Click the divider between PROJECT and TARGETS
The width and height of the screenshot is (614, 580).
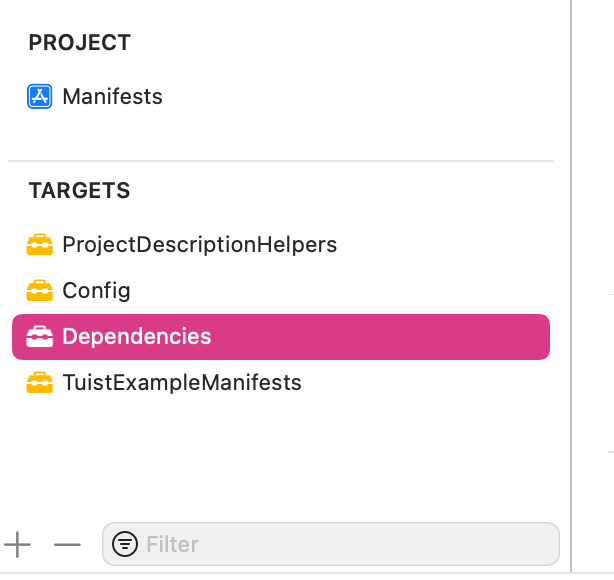tap(280, 161)
